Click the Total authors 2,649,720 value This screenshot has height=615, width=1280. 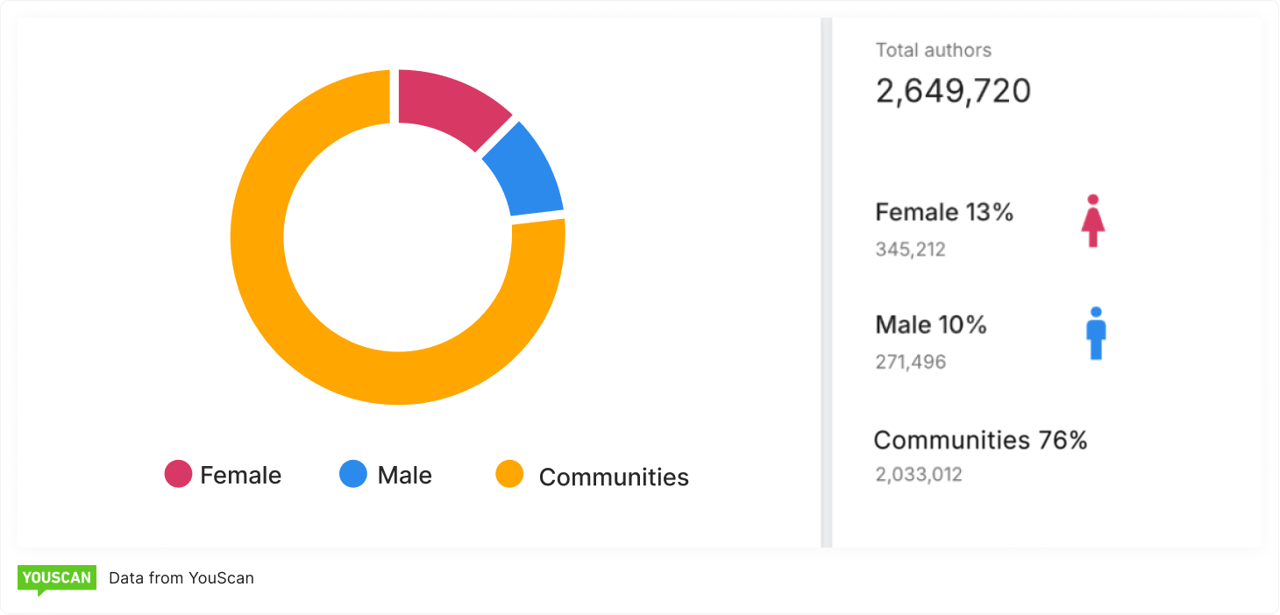[x=953, y=90]
